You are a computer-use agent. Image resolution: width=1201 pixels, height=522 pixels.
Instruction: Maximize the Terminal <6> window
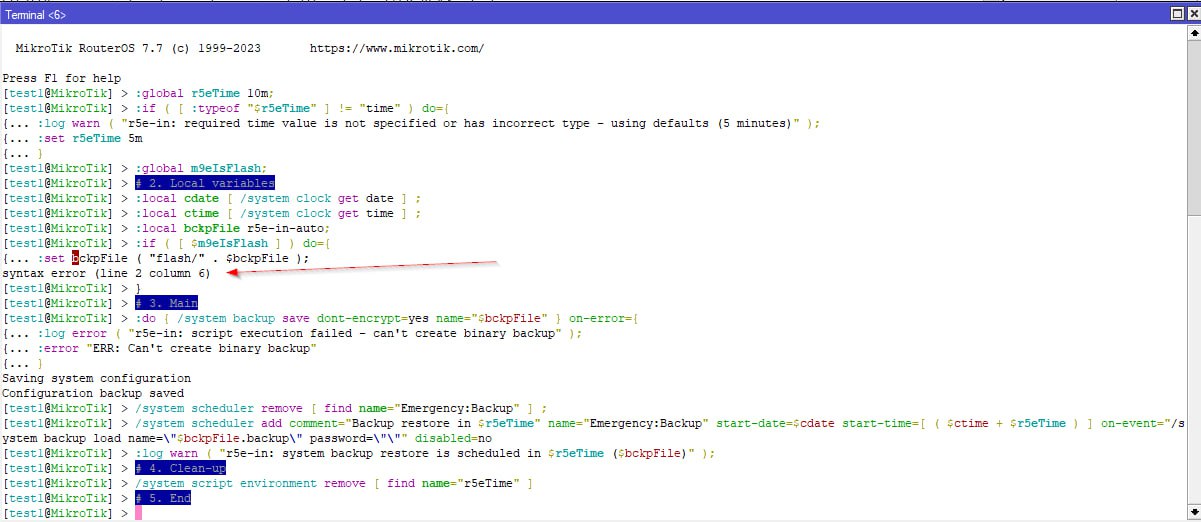[x=1176, y=14]
